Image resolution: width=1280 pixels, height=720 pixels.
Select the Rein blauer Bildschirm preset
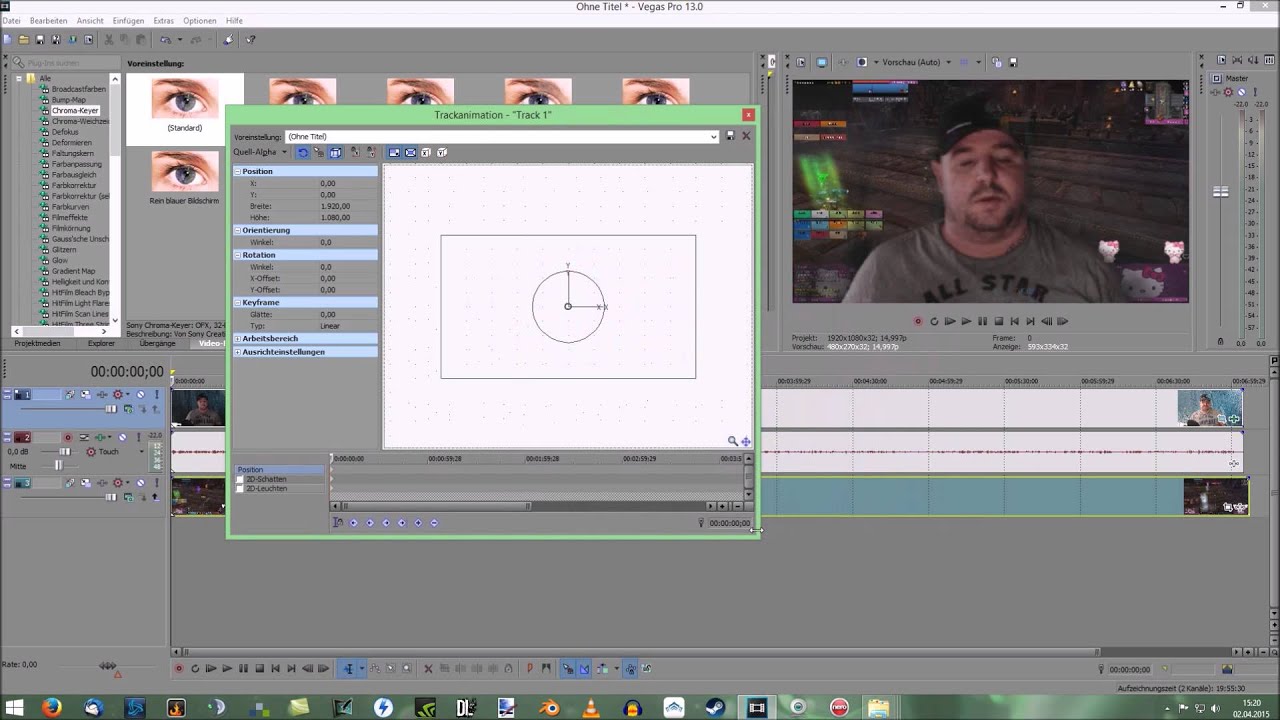tap(184, 171)
